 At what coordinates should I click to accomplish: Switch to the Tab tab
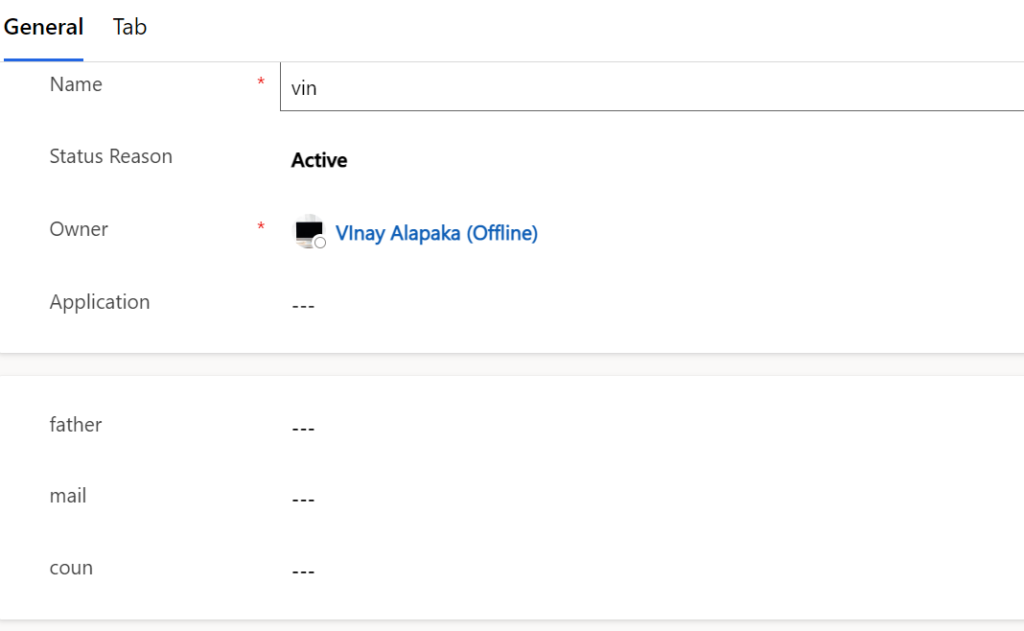pyautogui.click(x=129, y=27)
